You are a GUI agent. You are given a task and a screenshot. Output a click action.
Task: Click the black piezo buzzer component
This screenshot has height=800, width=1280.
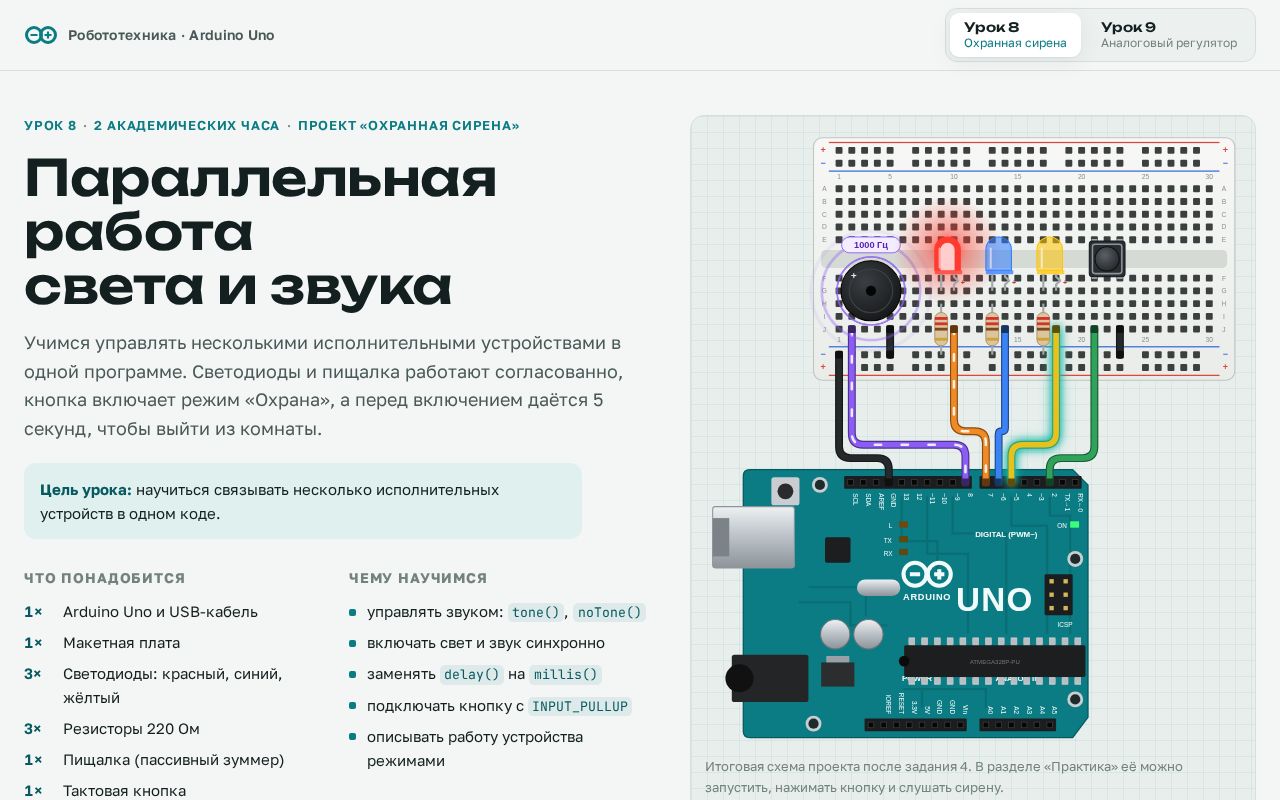coord(871,290)
